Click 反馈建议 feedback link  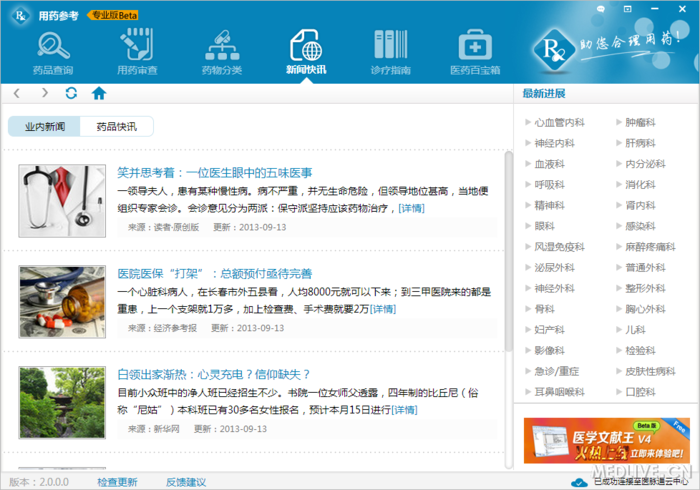pos(186,482)
